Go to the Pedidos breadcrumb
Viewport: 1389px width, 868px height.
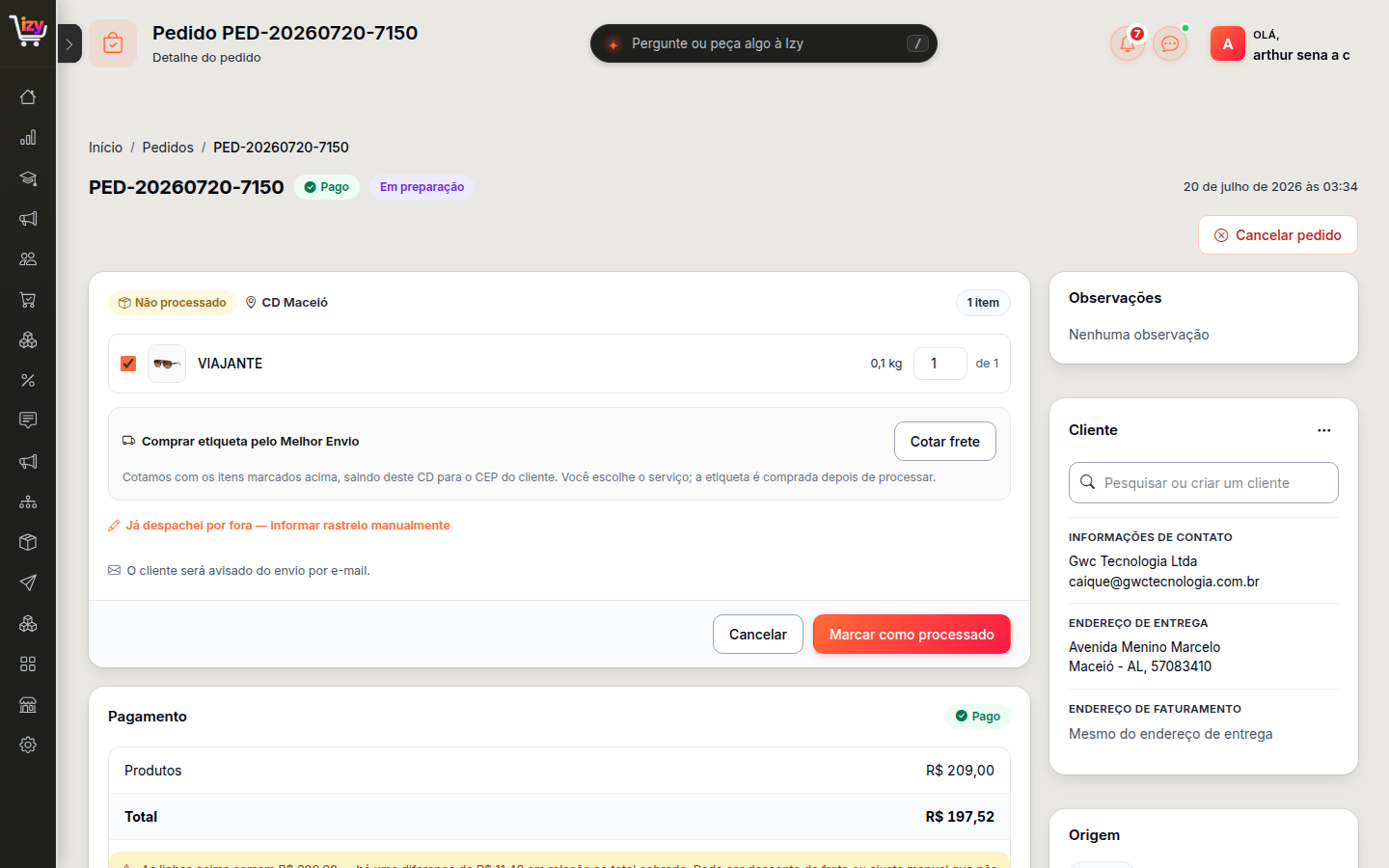[x=168, y=148]
